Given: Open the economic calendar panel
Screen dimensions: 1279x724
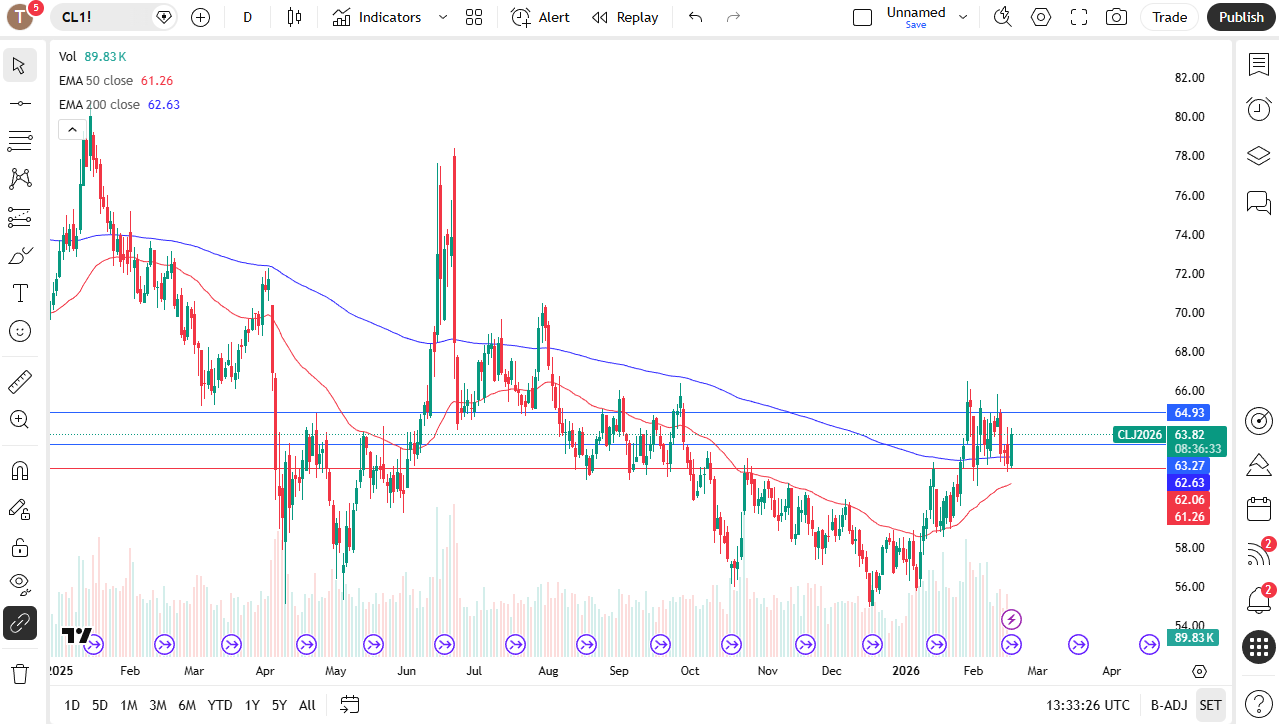Looking at the screenshot, I should pyautogui.click(x=1259, y=509).
